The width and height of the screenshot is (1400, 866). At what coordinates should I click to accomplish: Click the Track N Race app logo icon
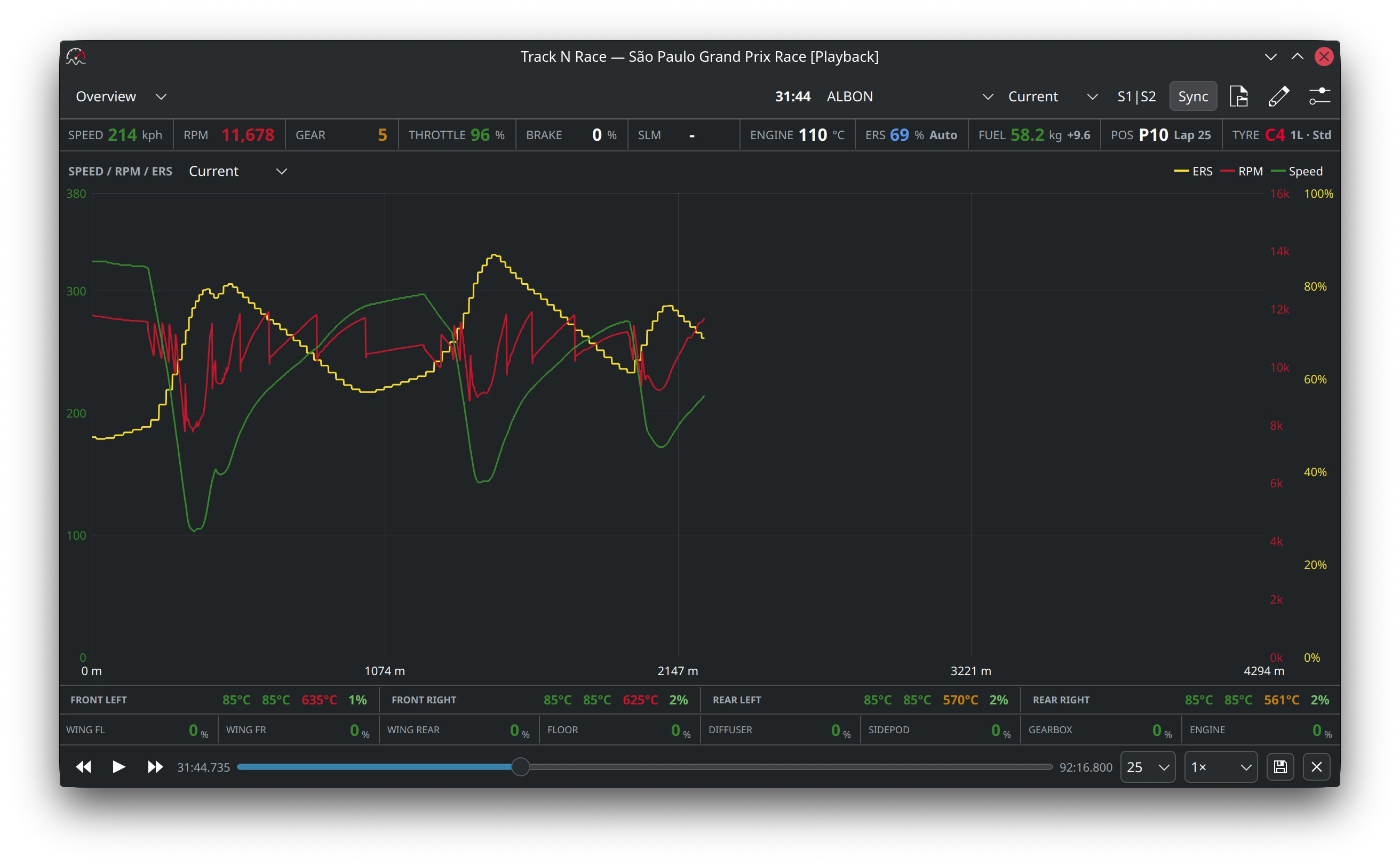point(76,57)
